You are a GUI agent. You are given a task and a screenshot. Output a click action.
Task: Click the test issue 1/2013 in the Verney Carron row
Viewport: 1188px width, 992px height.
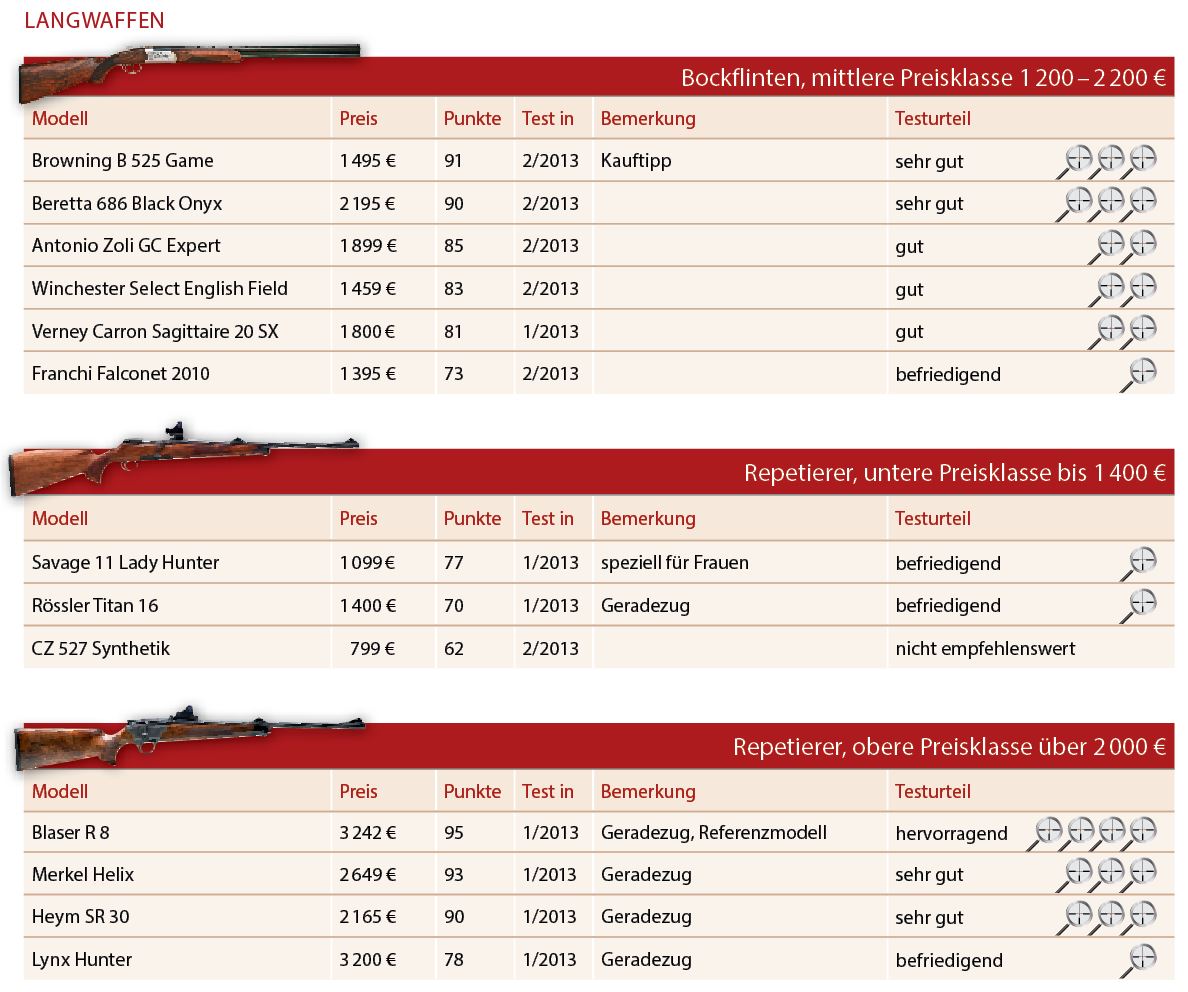[x=550, y=331]
